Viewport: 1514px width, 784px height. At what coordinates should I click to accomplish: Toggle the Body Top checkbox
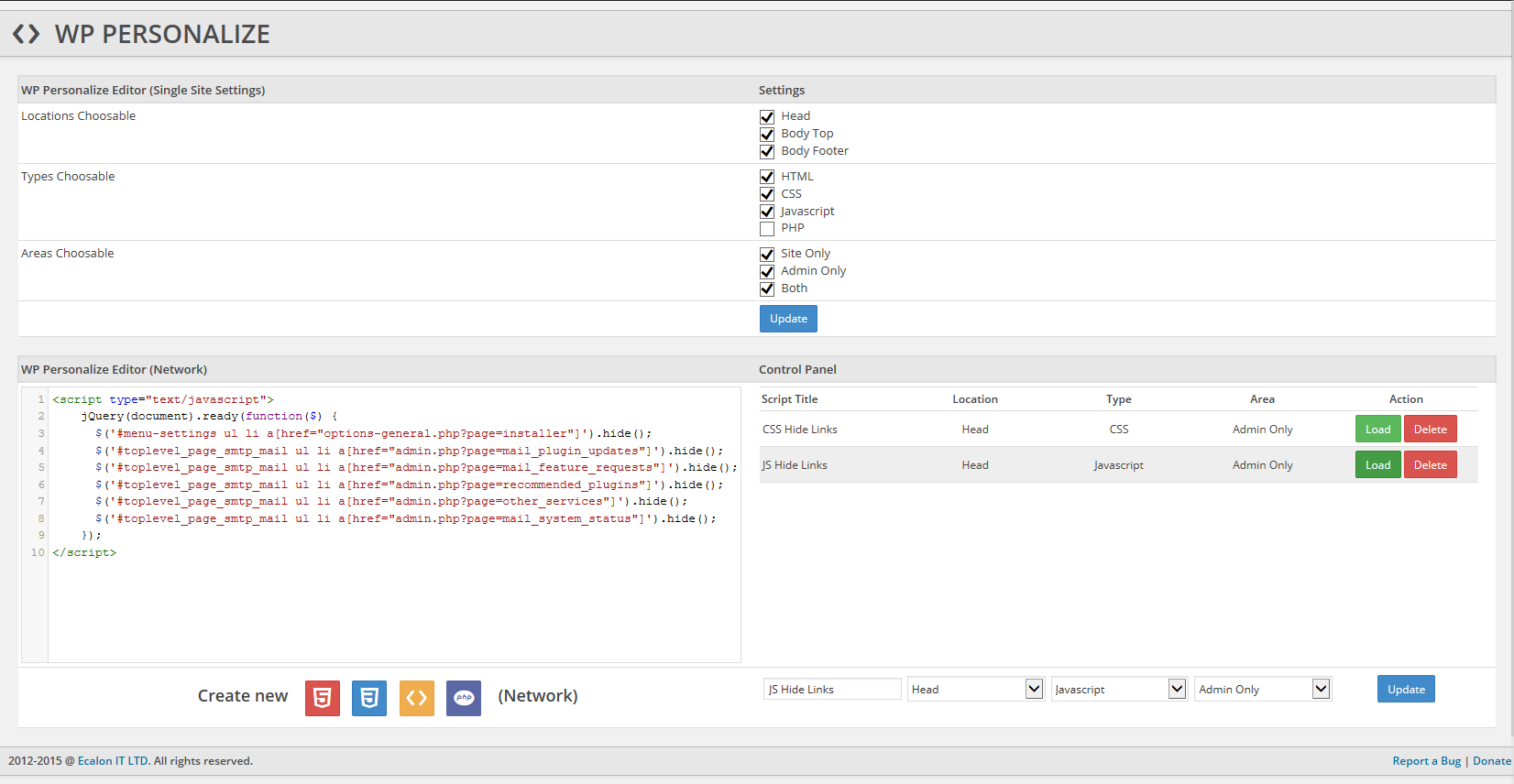pos(767,134)
